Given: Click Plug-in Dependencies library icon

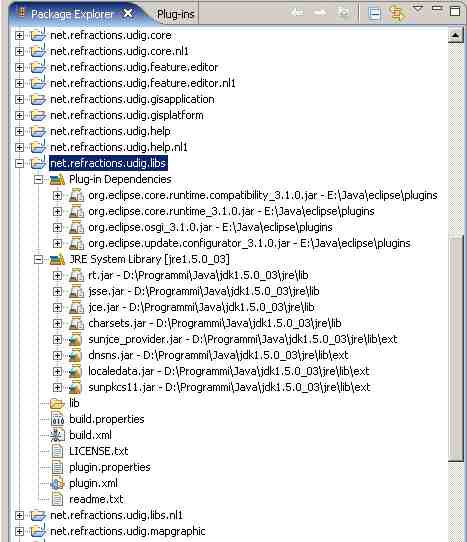Looking at the screenshot, I should pyautogui.click(x=57, y=179).
